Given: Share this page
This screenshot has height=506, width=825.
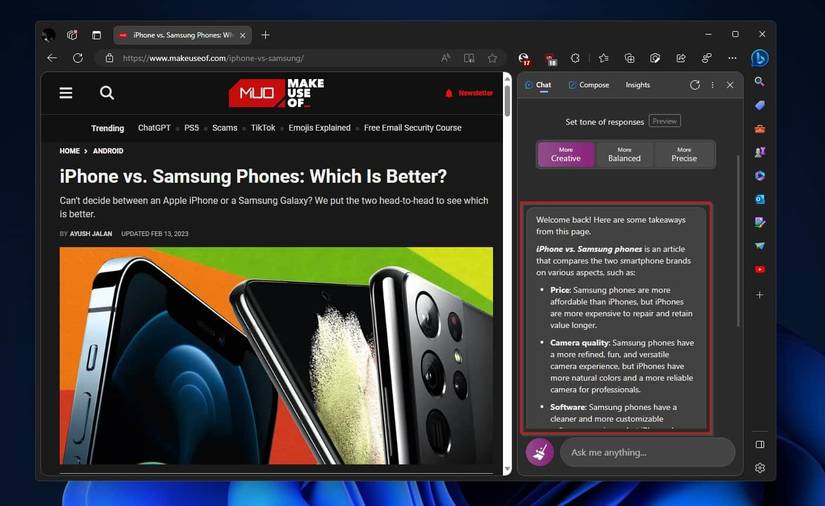Looking at the screenshot, I should [x=681, y=58].
